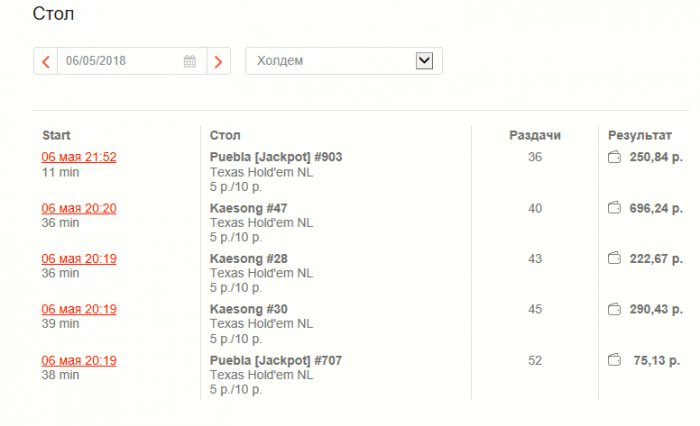
Task: Click wallet icon next to 696,24 р.
Action: (614, 208)
